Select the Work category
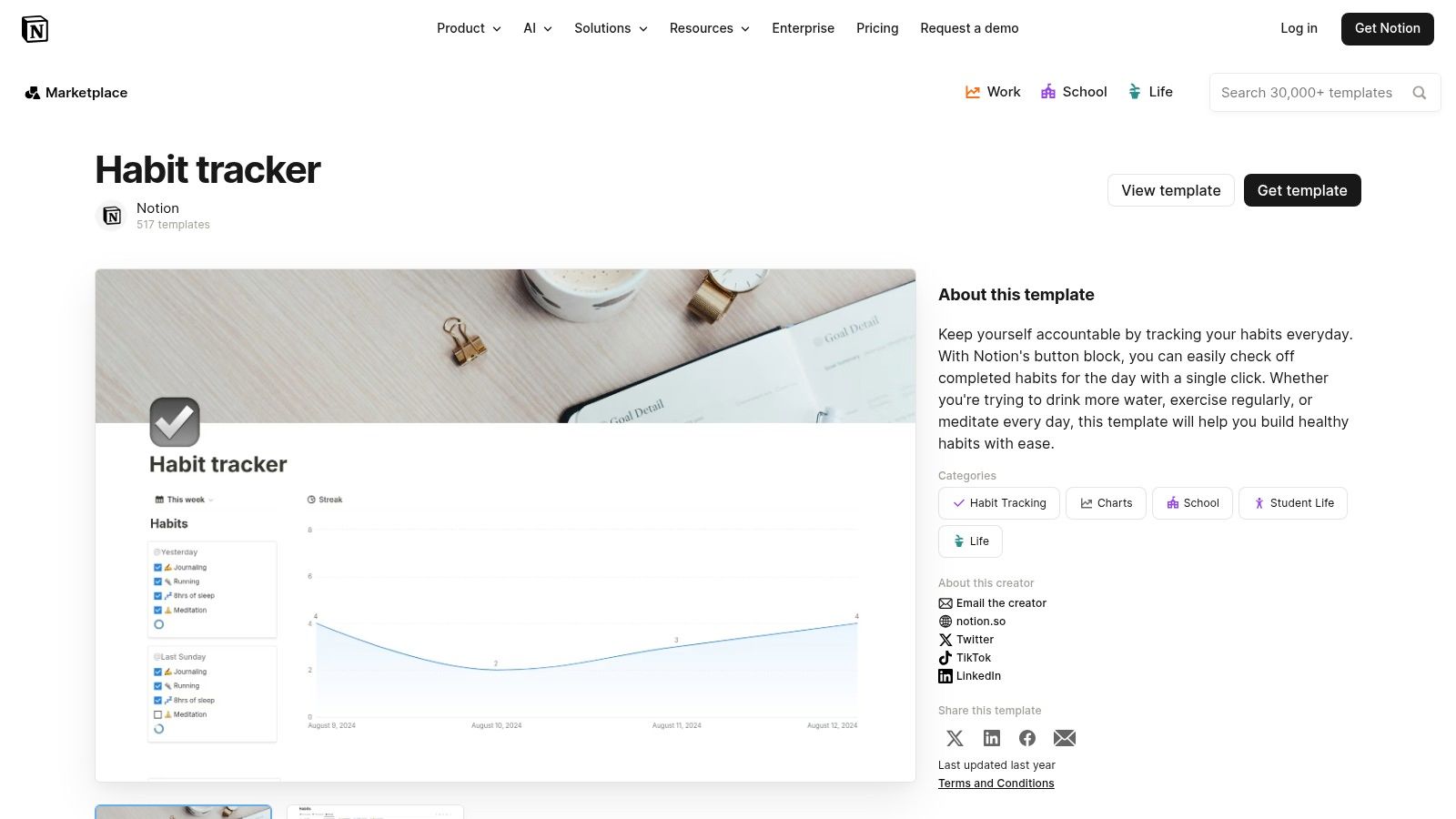 pos(993,92)
